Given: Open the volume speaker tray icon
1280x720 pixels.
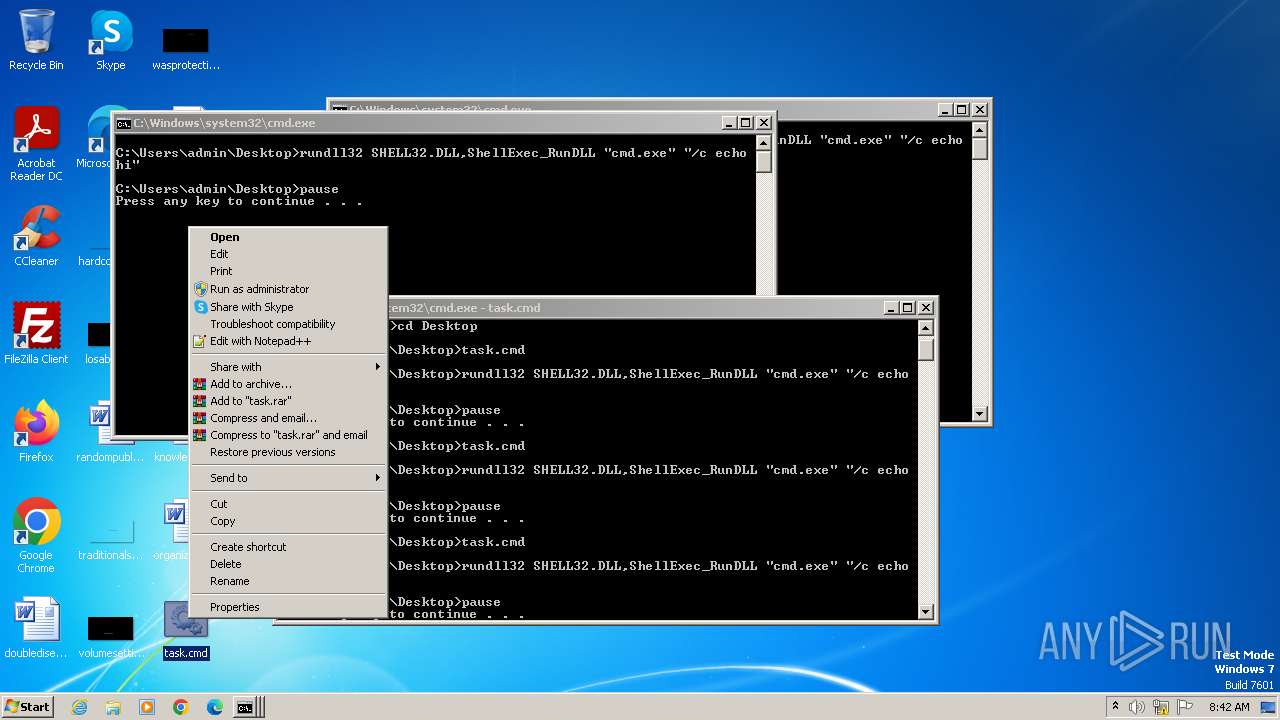Looking at the screenshot, I should click(1137, 707).
